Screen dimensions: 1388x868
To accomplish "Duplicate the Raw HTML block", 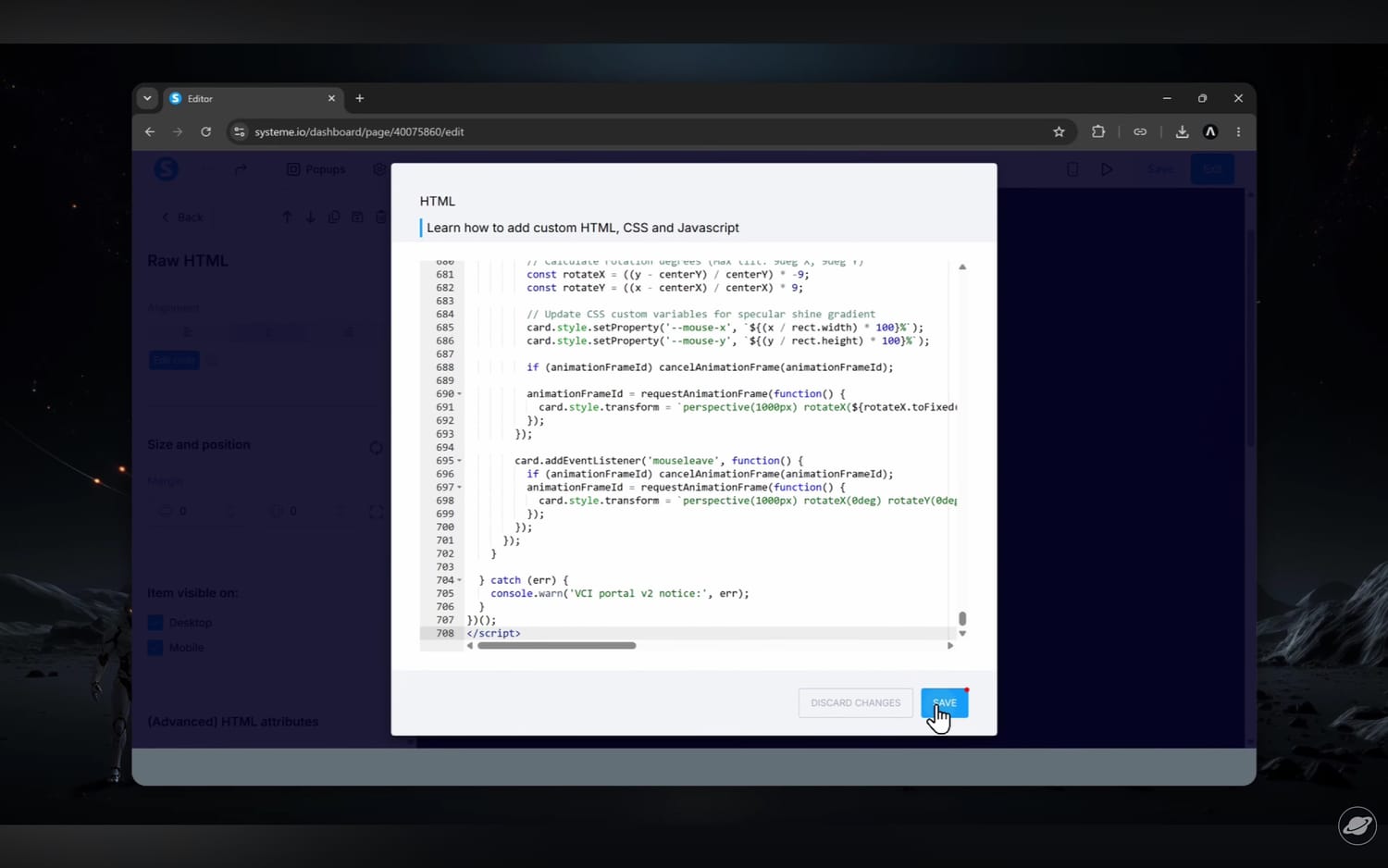I will point(333,217).
